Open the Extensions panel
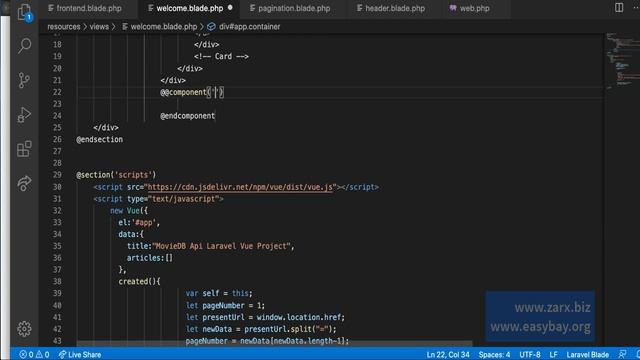This screenshot has width=640, height=360. tap(24, 149)
